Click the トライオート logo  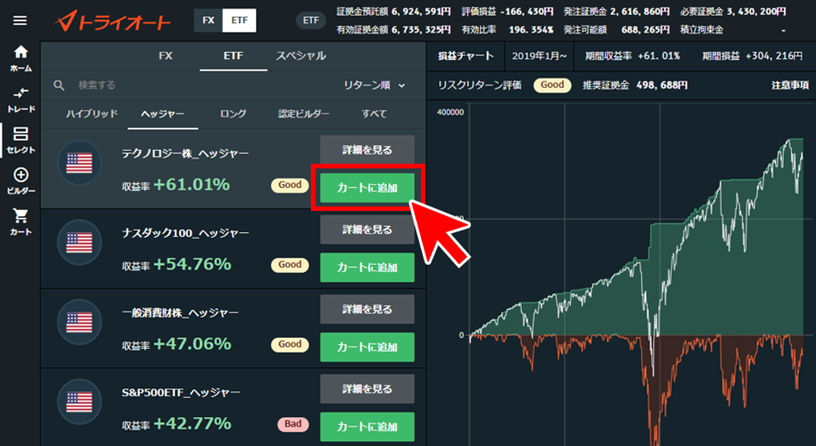[112, 21]
